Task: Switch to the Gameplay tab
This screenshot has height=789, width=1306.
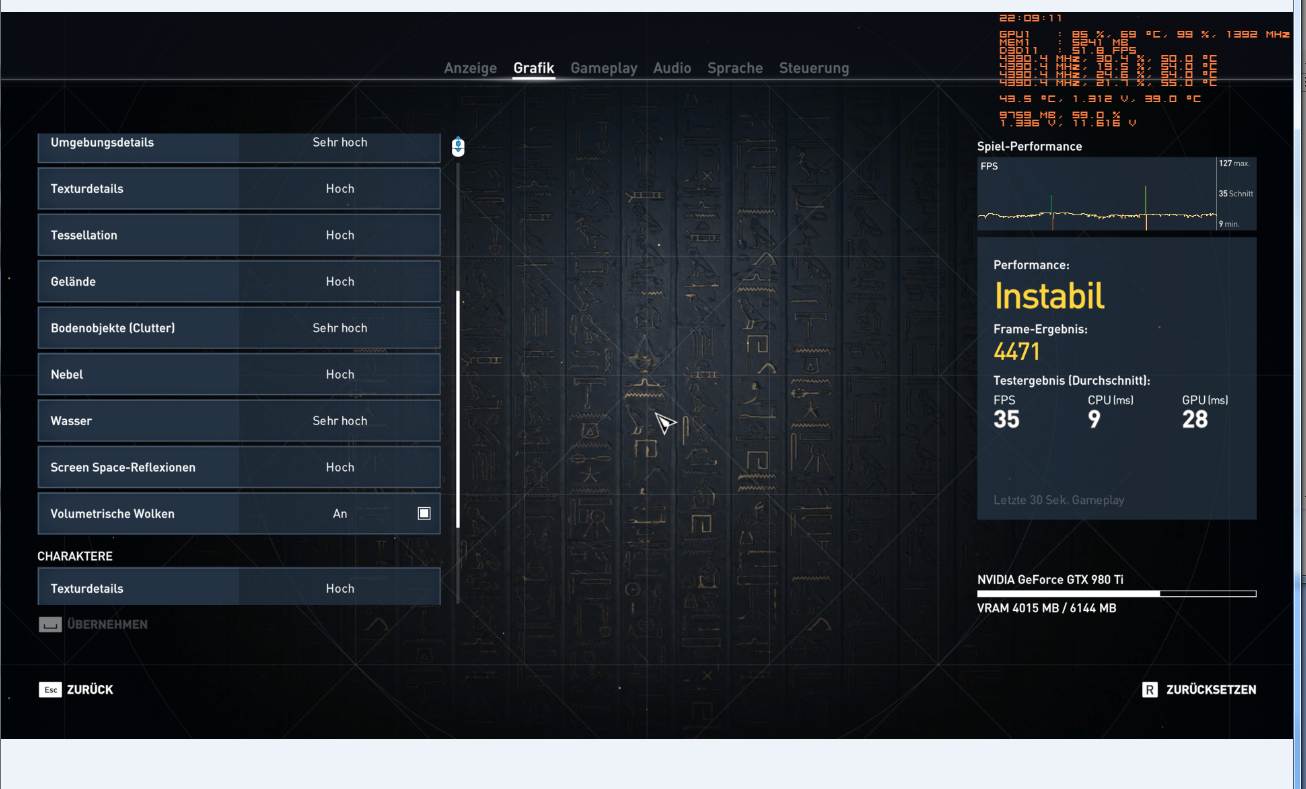Action: [603, 68]
